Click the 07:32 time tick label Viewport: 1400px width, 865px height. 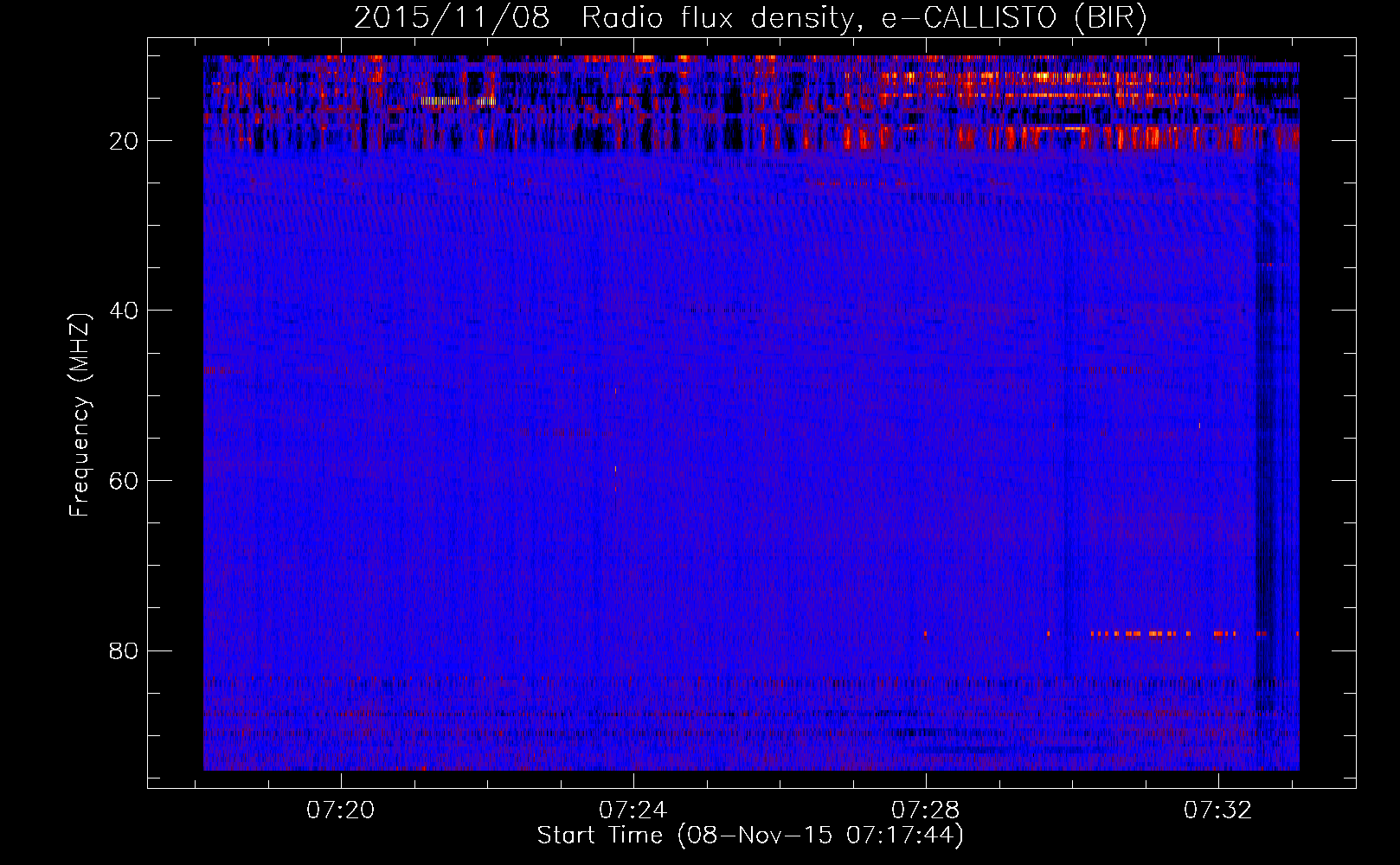click(x=1218, y=810)
